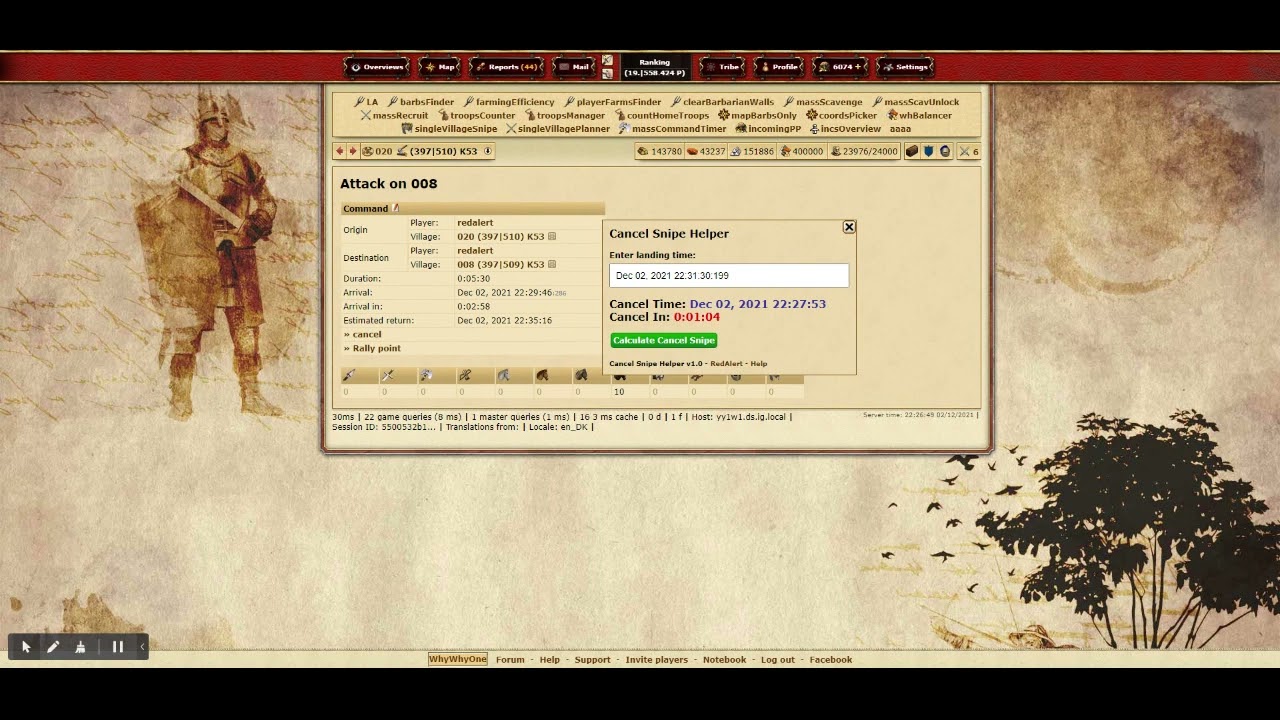This screenshot has width=1280, height=720.
Task: Run the playerFarmsFinder quickbar script
Action: click(613, 102)
